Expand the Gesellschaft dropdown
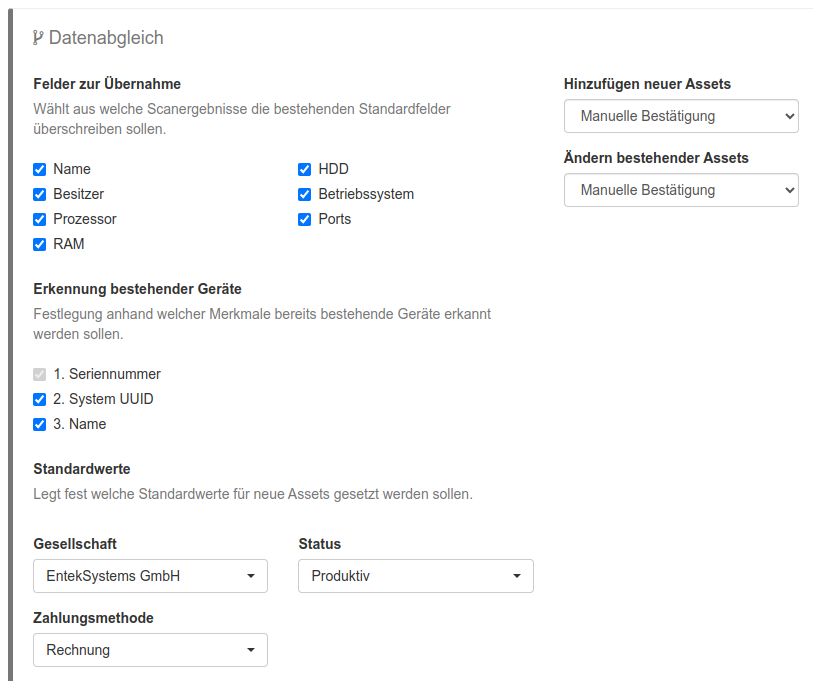 tap(150, 576)
